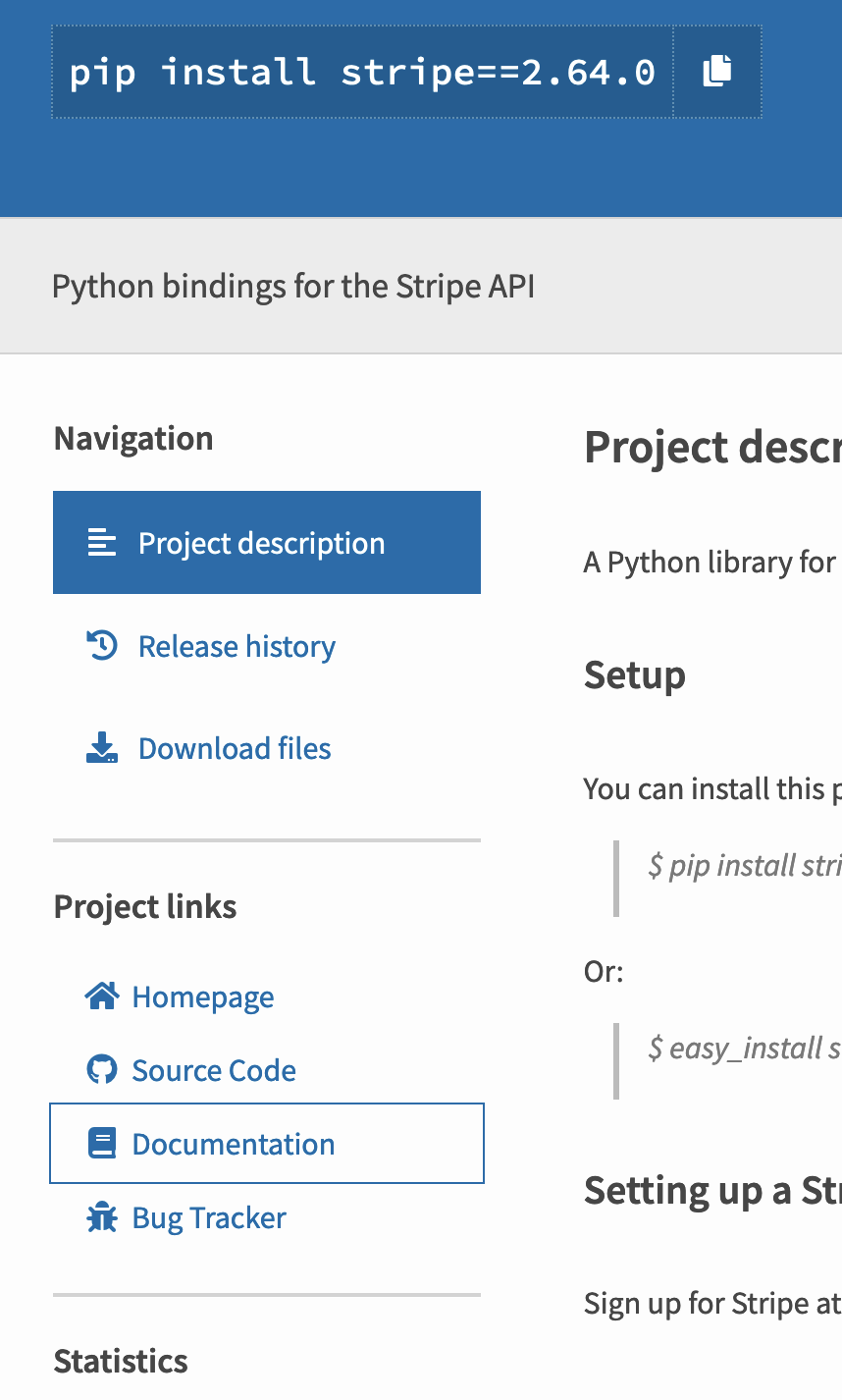The width and height of the screenshot is (842, 1400).
Task: Open the Documentation link
Action: coord(234,1144)
